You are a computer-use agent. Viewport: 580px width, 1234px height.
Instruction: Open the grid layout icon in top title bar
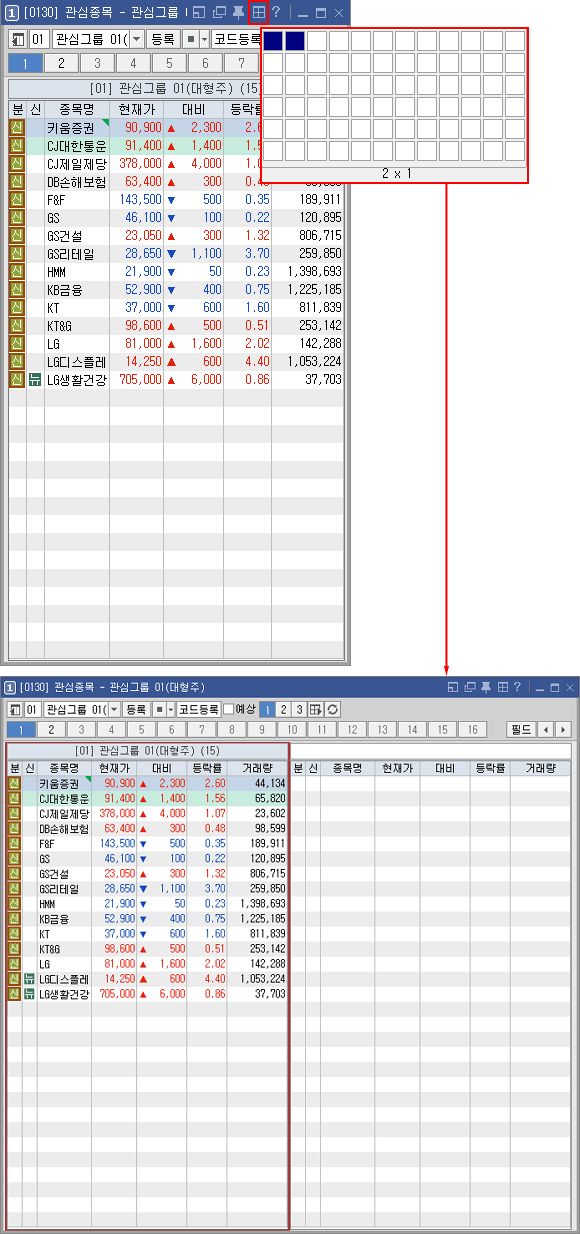tap(258, 13)
